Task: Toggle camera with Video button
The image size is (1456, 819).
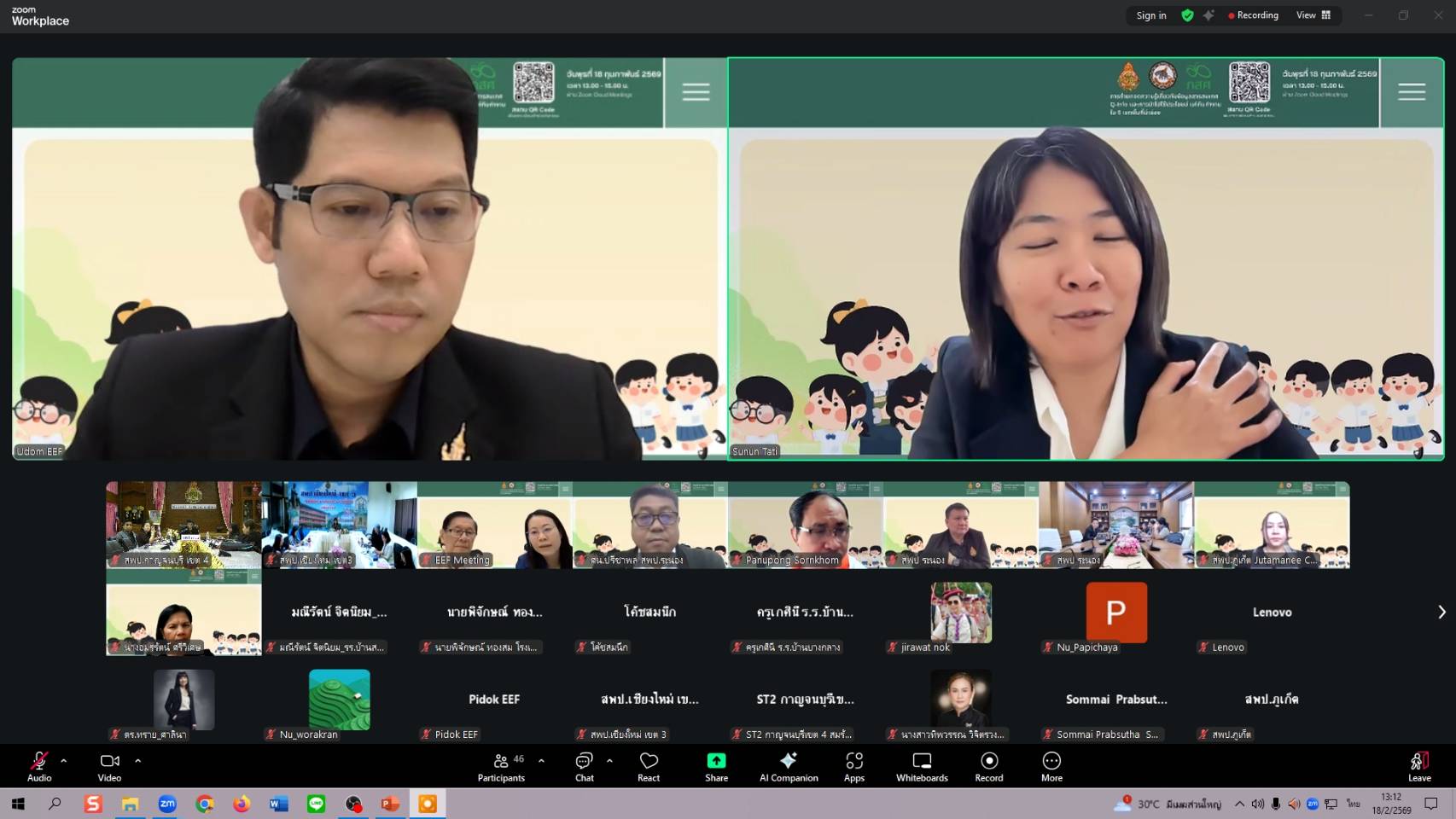Action: click(x=109, y=766)
